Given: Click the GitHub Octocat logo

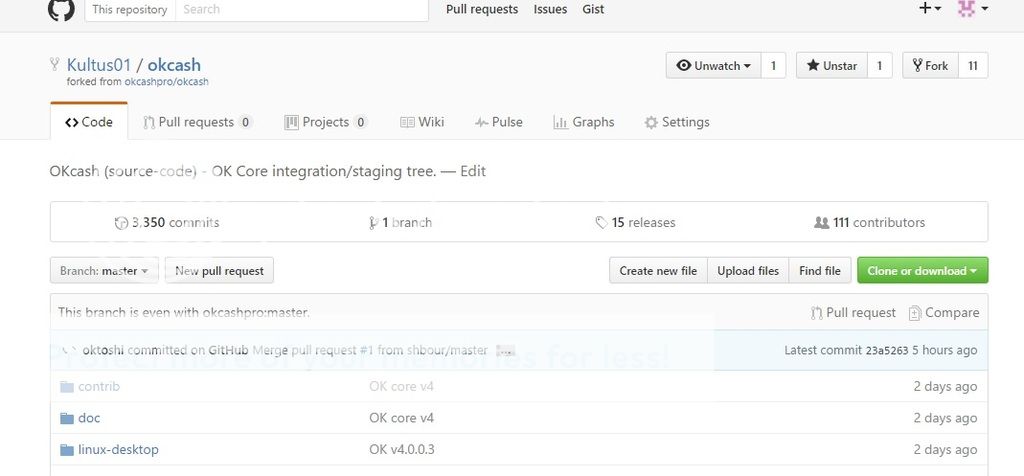Looking at the screenshot, I should tap(61, 10).
